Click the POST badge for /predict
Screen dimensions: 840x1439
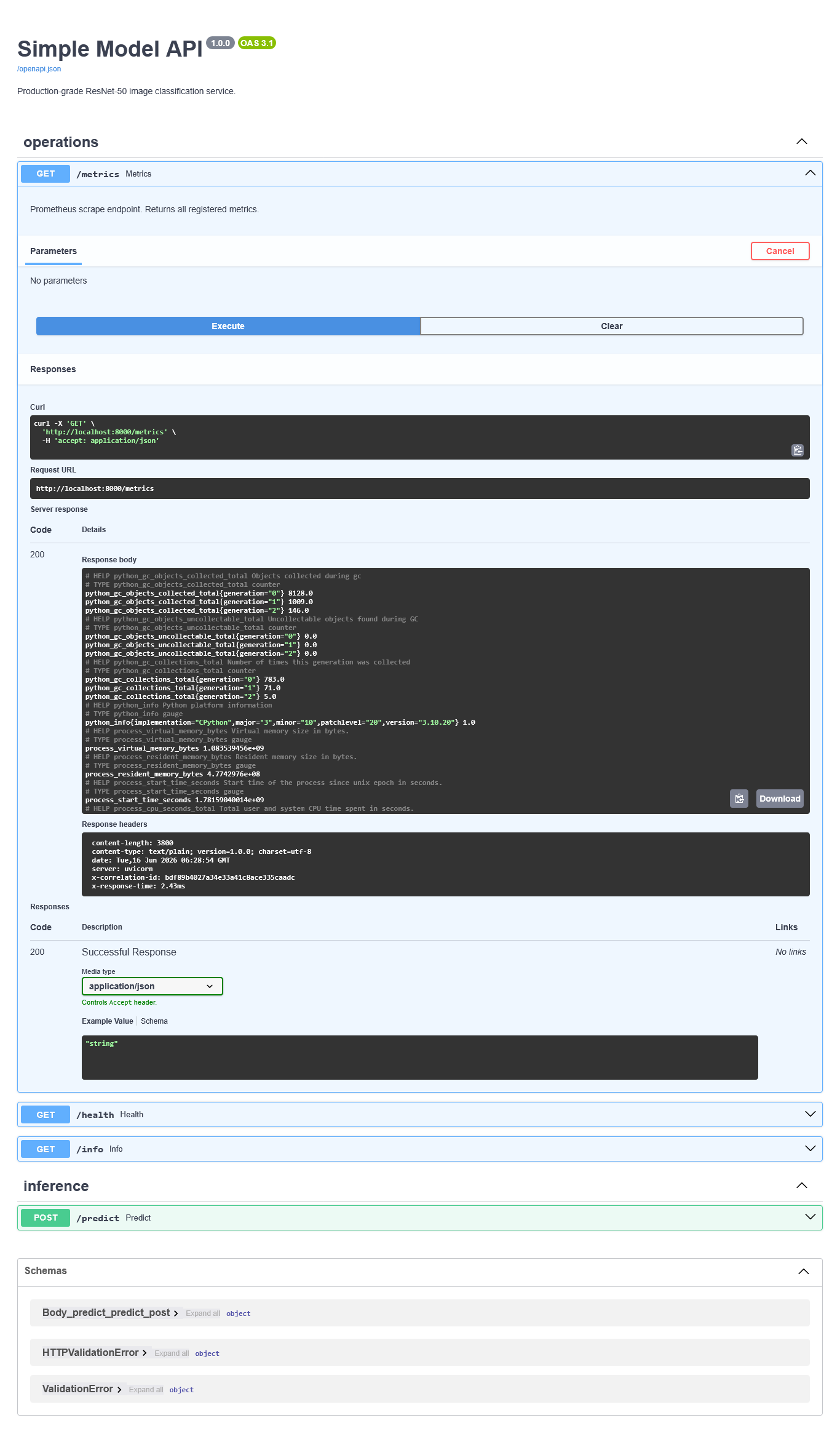click(46, 1218)
